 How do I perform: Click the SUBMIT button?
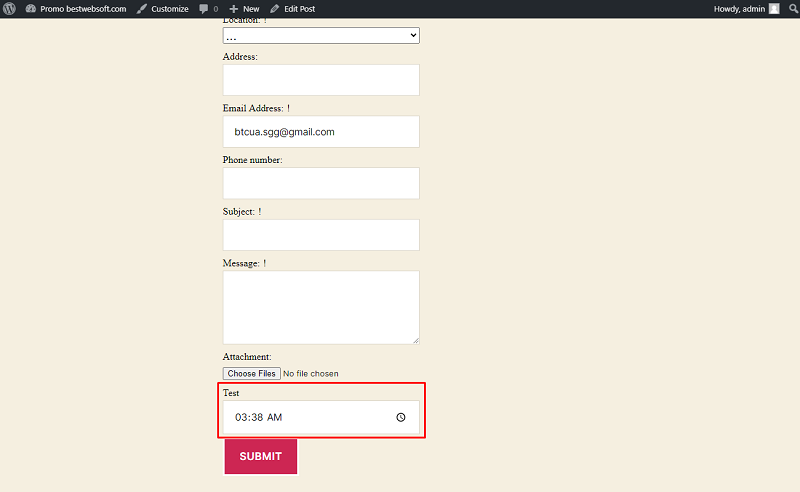[261, 456]
